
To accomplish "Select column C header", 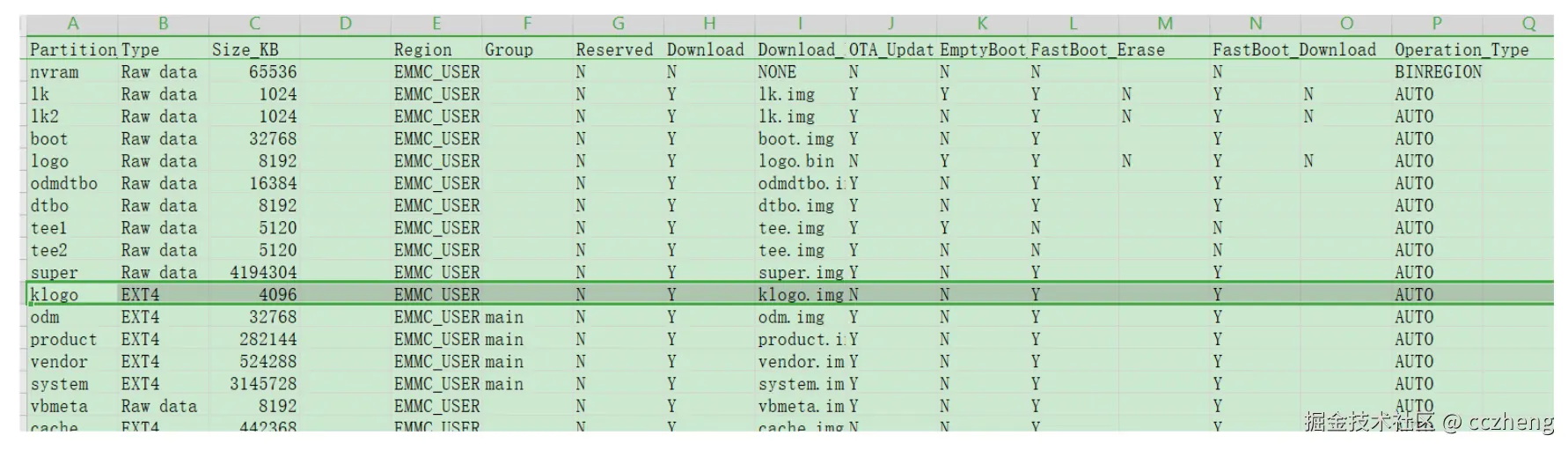I will (254, 24).
